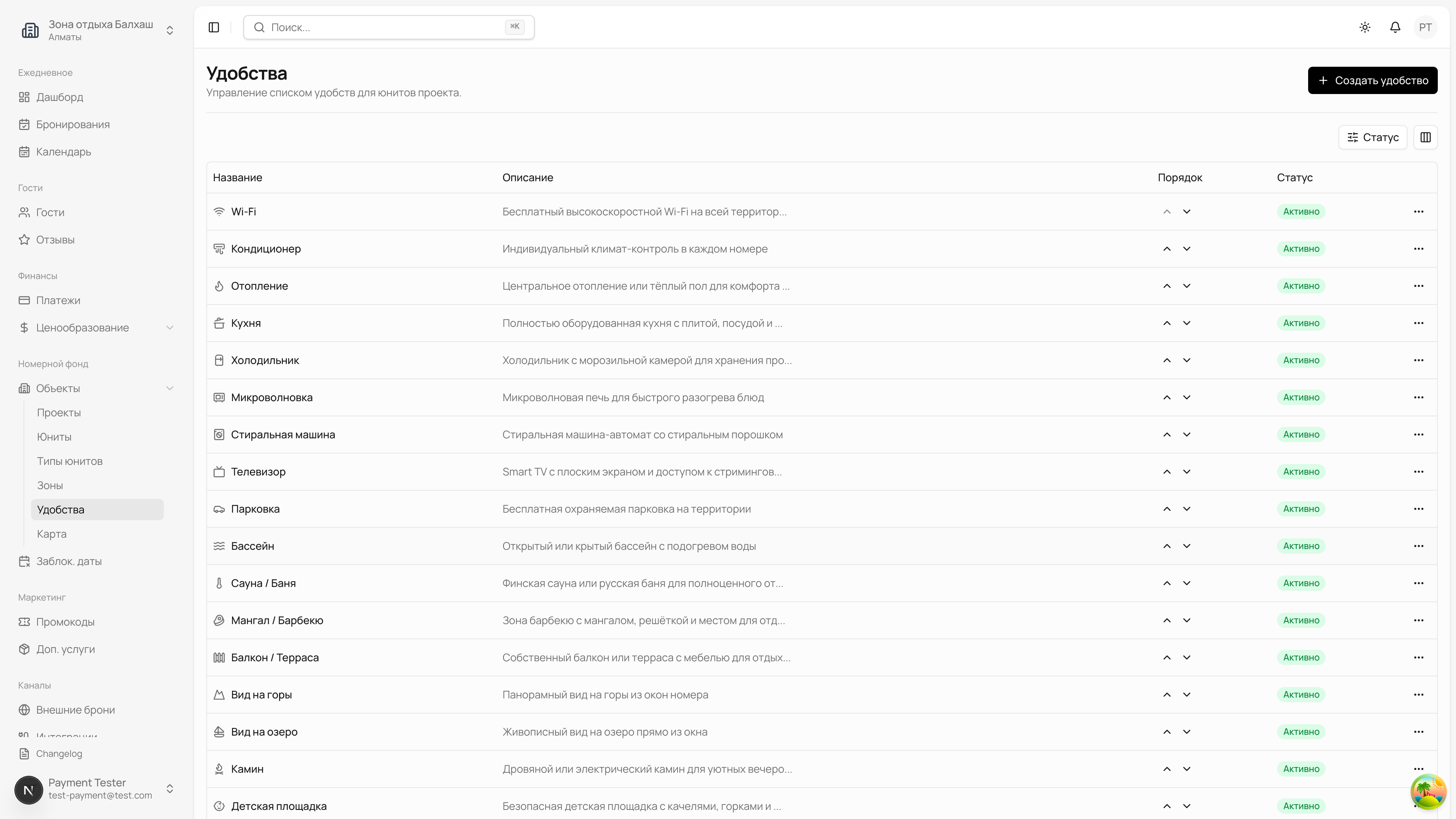Toggle the sidebar panel icon
Viewport: 1456px width, 819px height.
coord(213,27)
